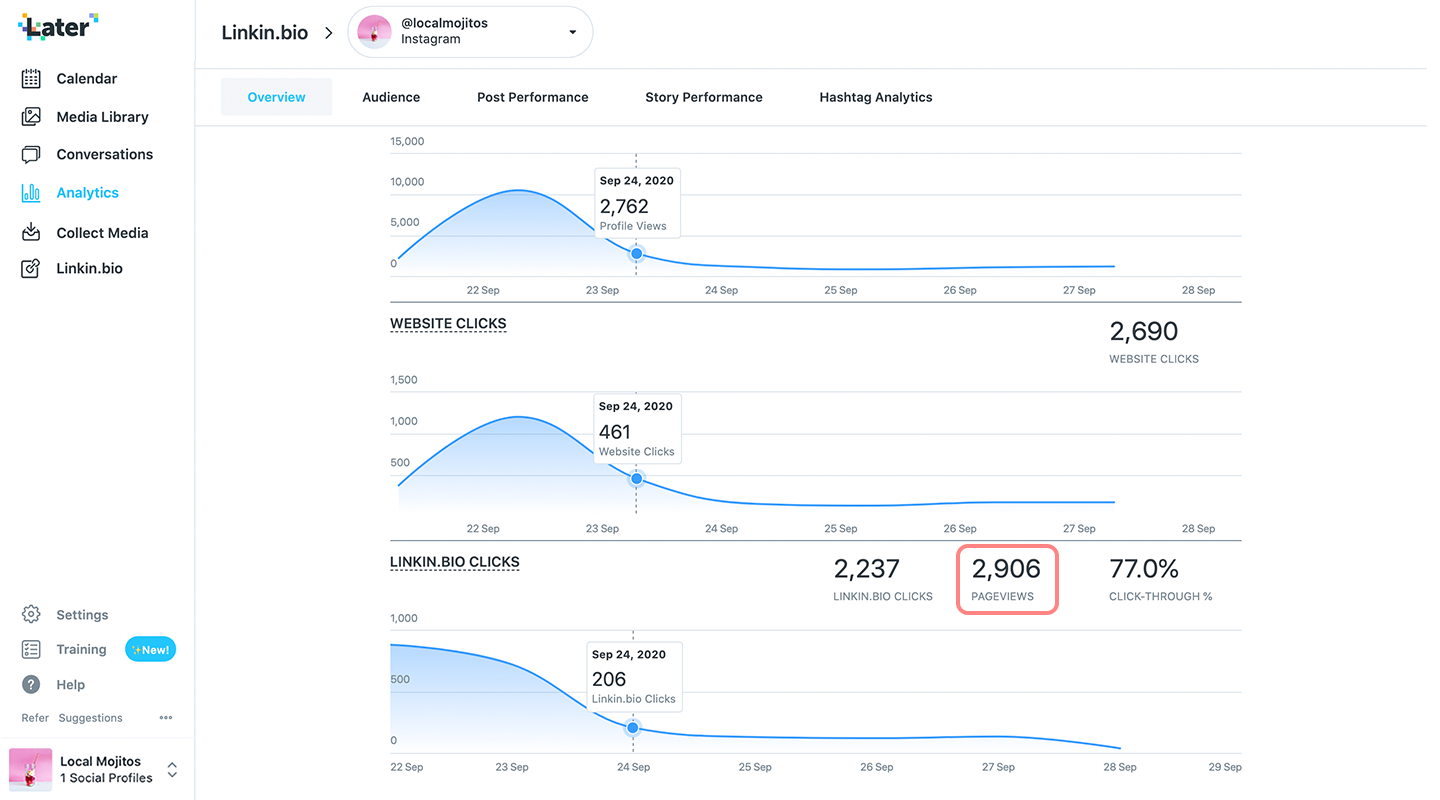Image resolution: width=1440 pixels, height=800 pixels.
Task: Click the Later logo
Action: click(59, 27)
